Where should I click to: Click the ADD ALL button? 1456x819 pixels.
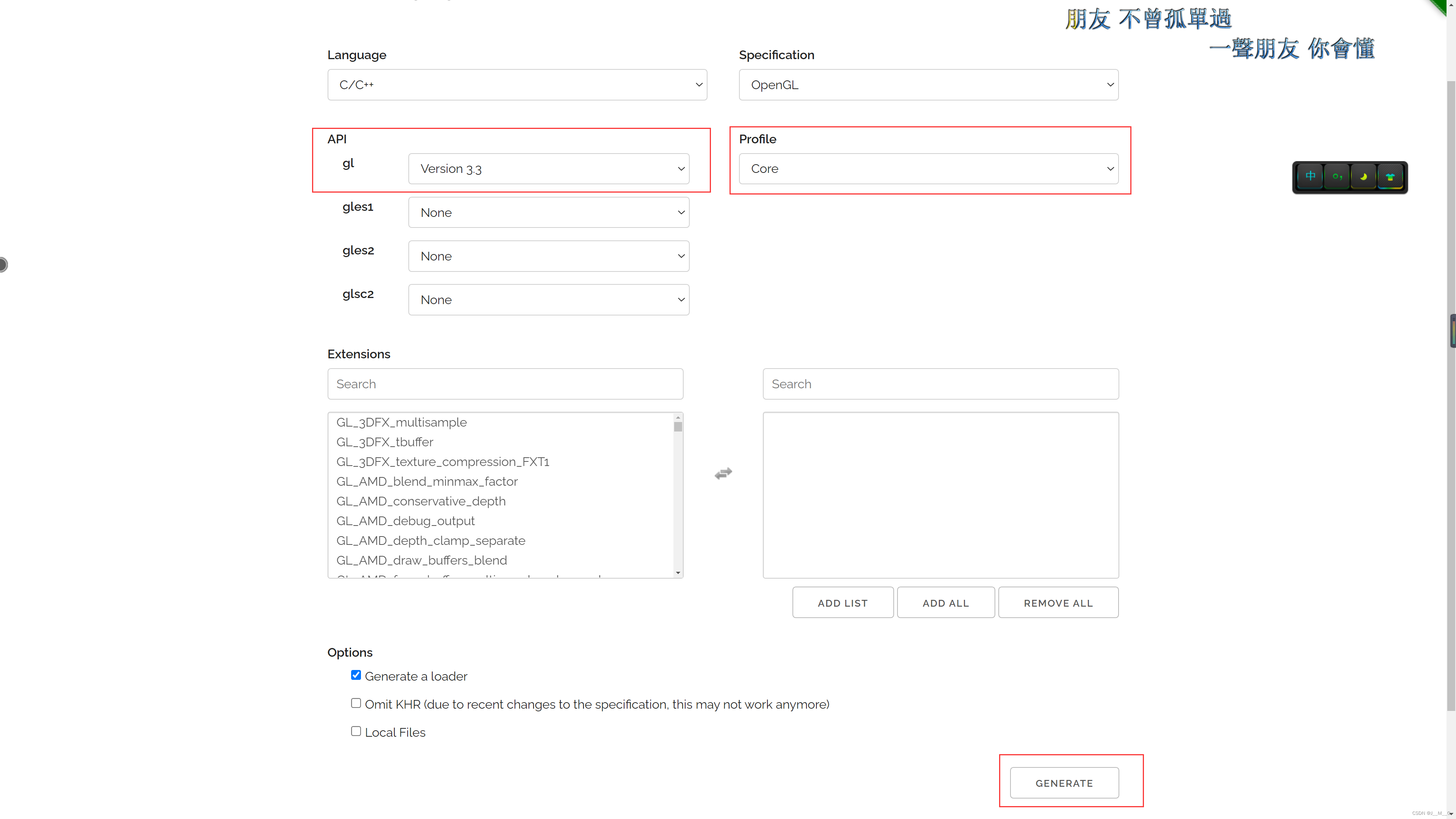point(945,602)
